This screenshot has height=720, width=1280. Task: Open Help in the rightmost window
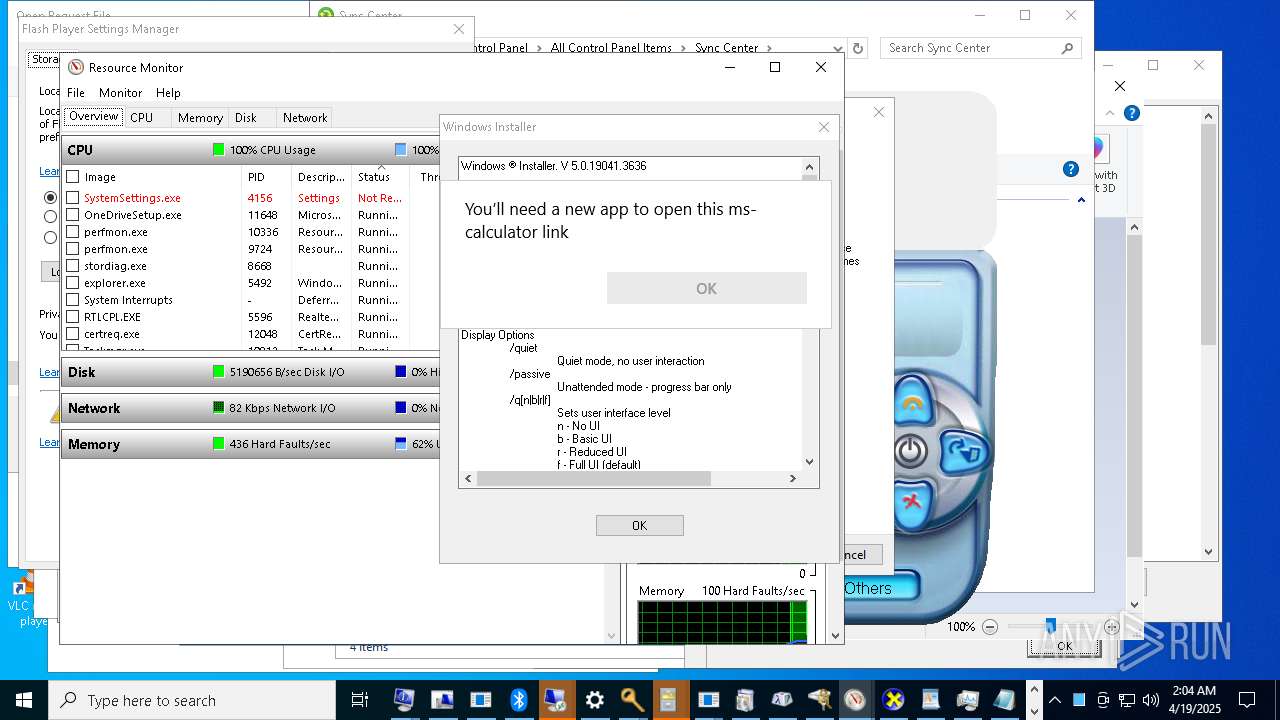tap(1131, 113)
